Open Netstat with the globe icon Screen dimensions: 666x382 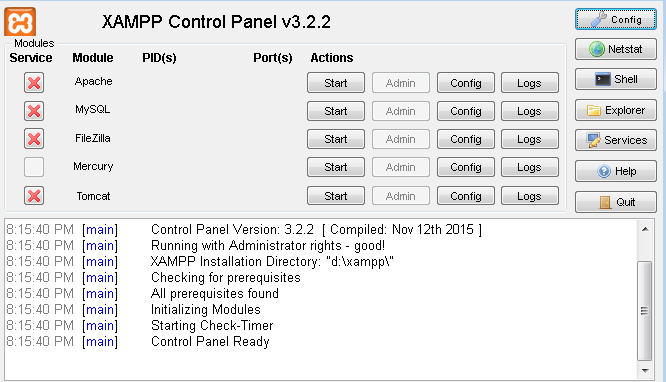click(x=615, y=49)
